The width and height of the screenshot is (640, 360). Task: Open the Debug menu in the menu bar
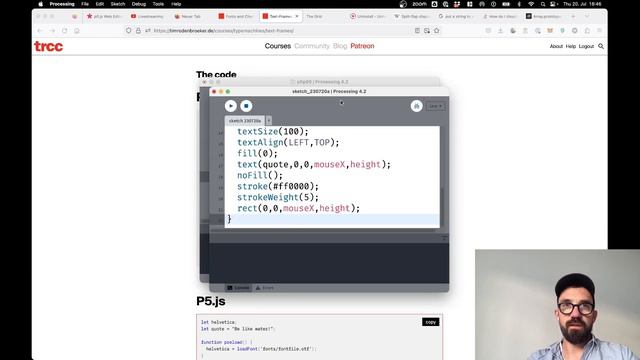[139, 4]
